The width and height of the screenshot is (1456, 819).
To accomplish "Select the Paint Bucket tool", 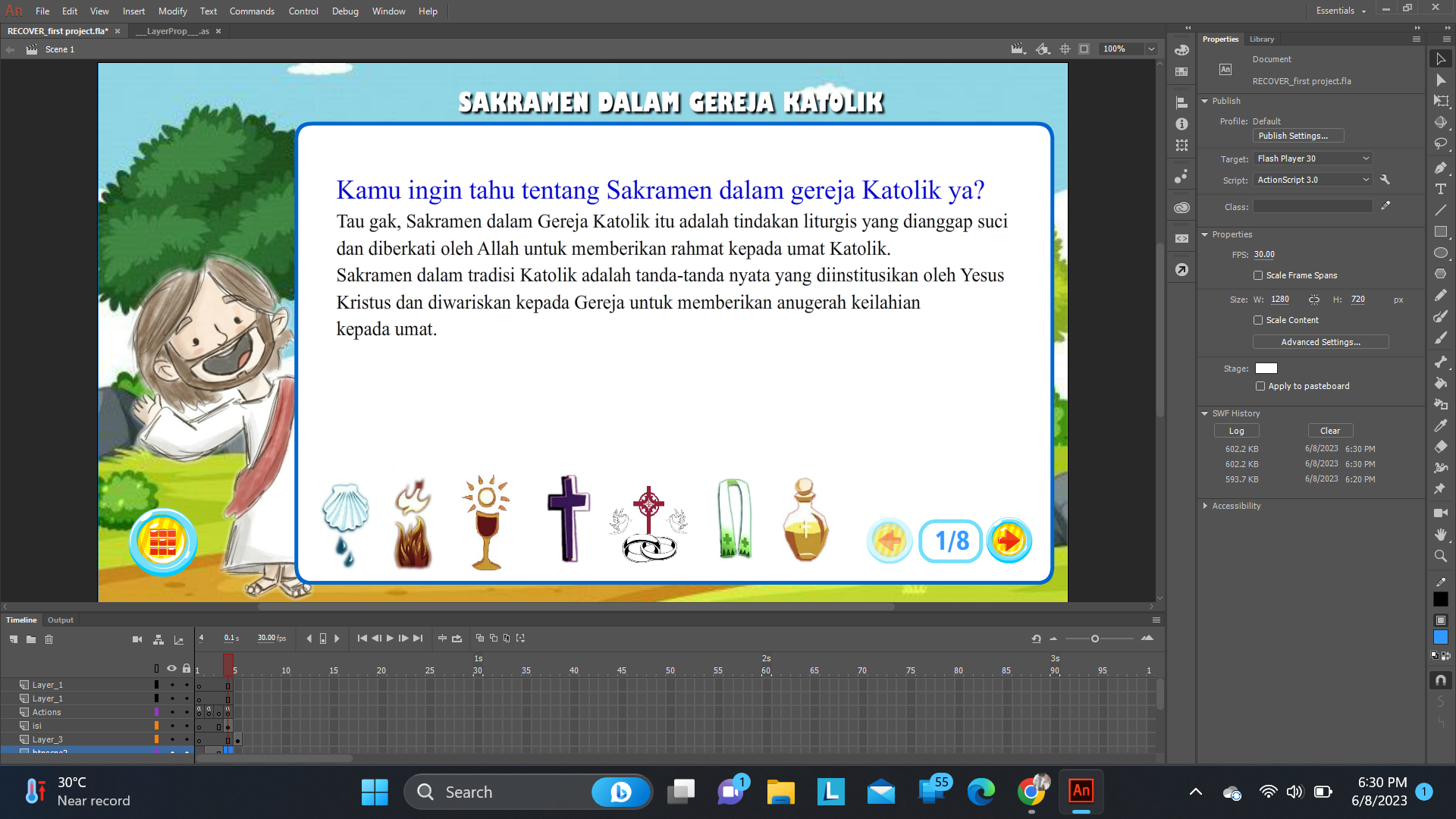I will click(1441, 383).
